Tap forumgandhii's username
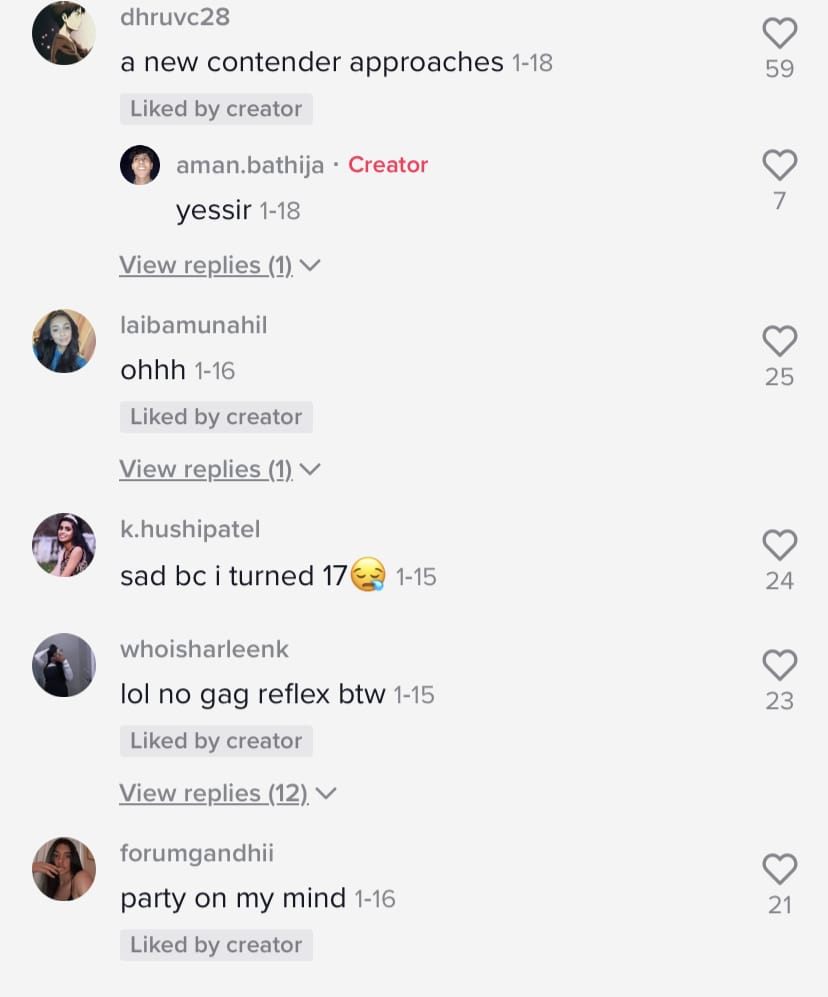 (x=197, y=853)
